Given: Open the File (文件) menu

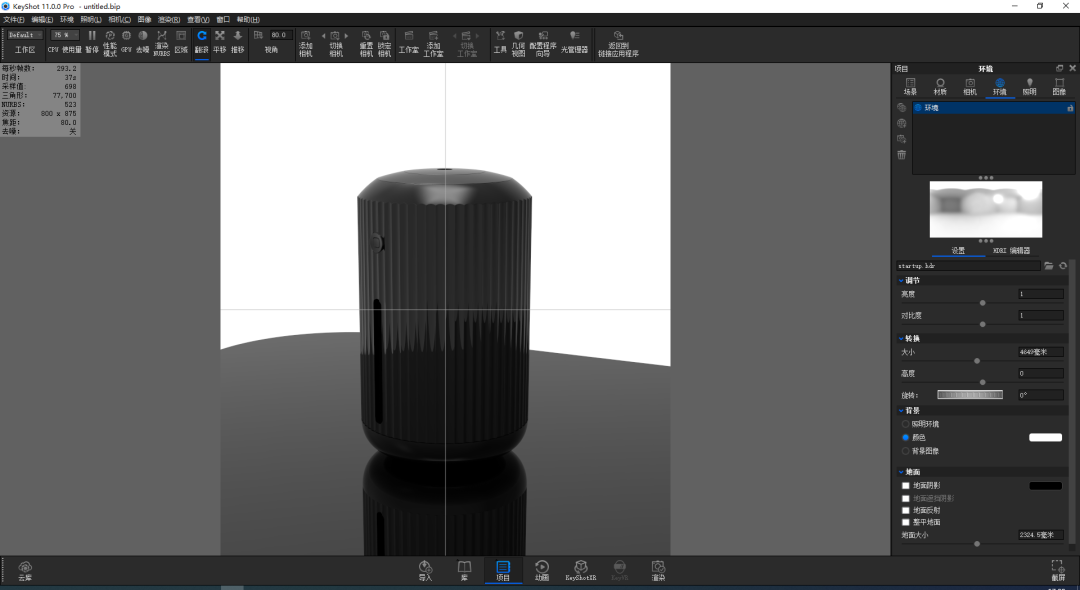Looking at the screenshot, I should 14,20.
